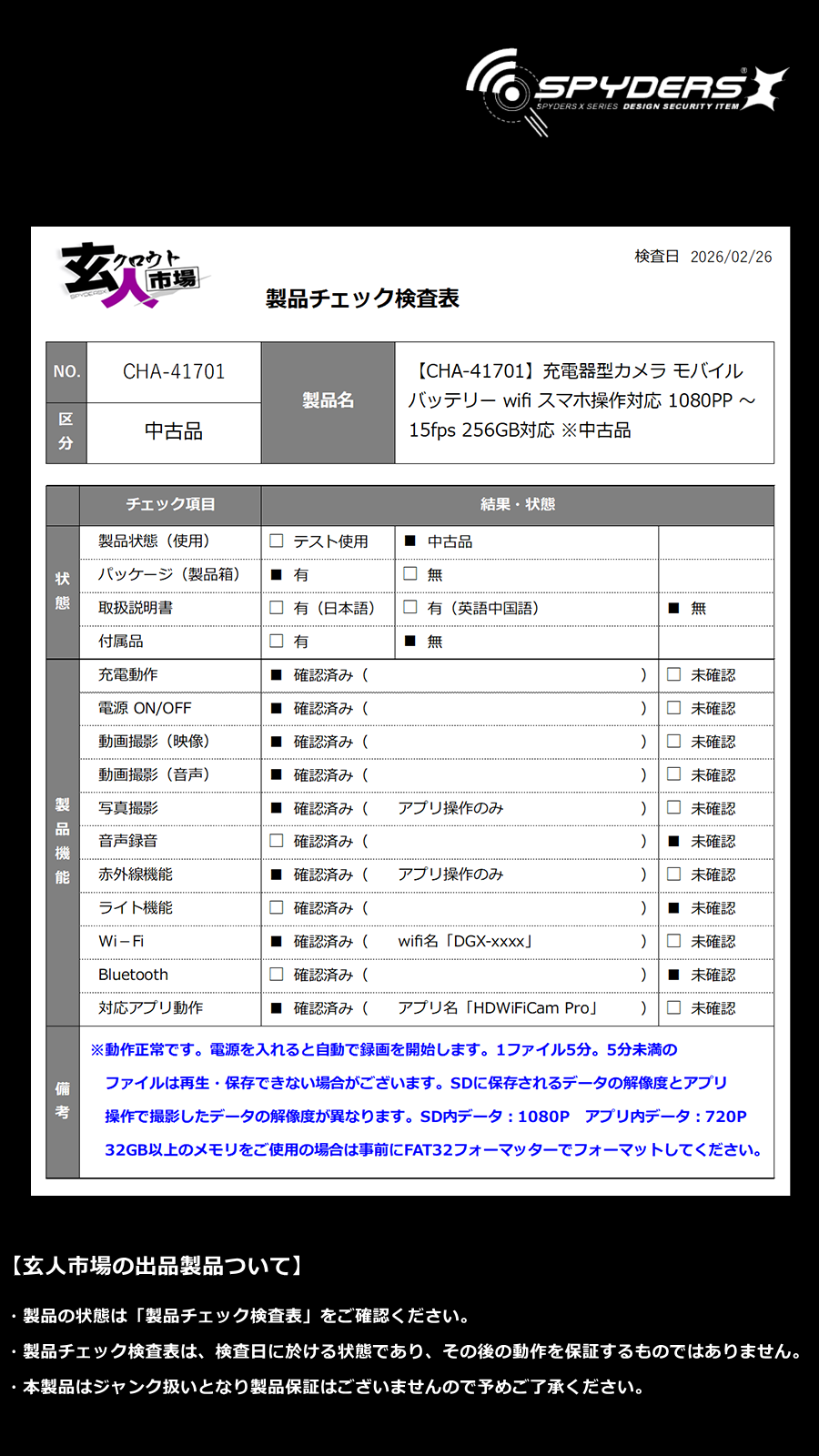Tick Bluetooth 確認済み checkbox
Viewport: 819px width, 1456px height.
pyautogui.click(x=277, y=975)
